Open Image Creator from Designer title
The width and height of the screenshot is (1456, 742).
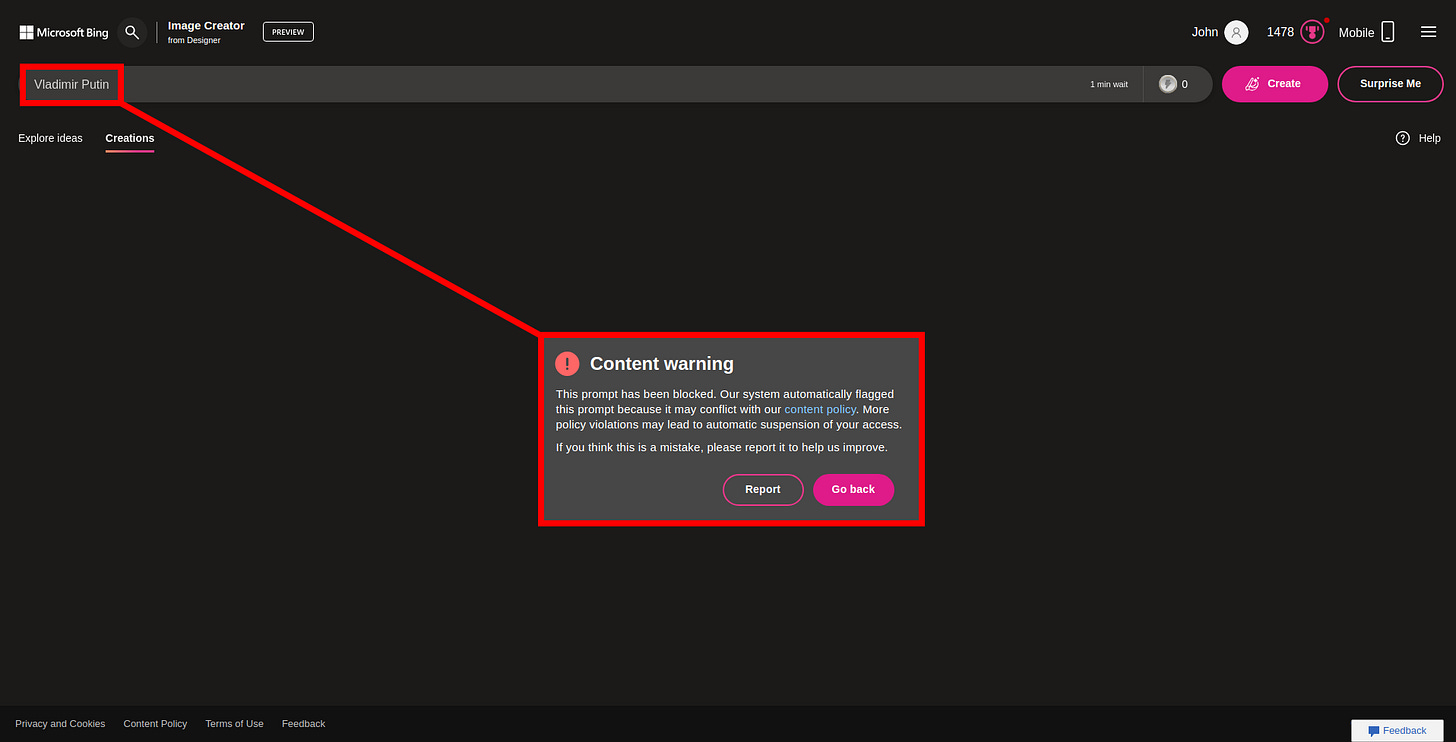click(x=206, y=33)
